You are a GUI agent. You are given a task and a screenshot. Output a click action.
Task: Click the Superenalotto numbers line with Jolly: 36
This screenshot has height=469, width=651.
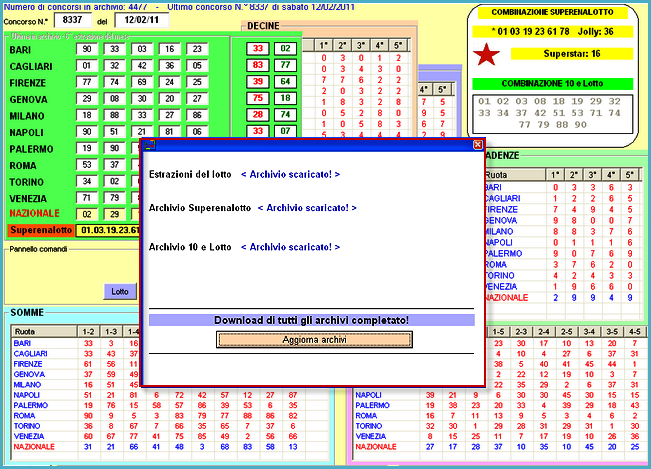(x=553, y=32)
